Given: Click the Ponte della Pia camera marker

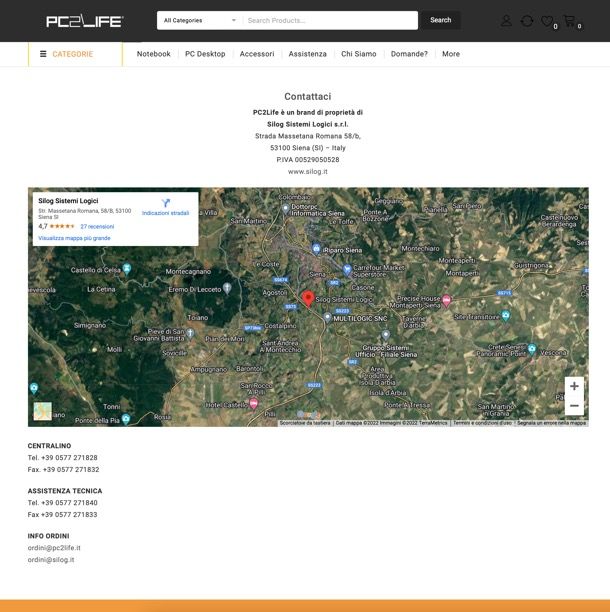Looking at the screenshot, I should (126, 419).
